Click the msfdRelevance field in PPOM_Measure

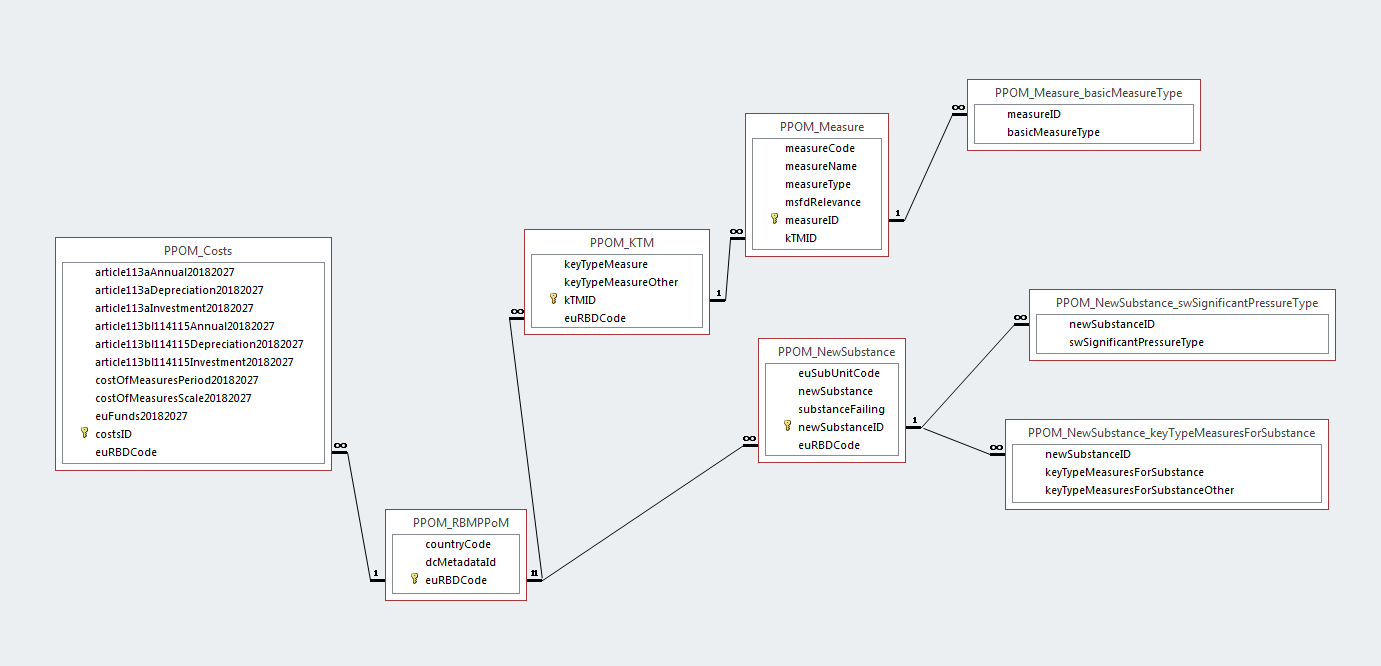point(822,202)
